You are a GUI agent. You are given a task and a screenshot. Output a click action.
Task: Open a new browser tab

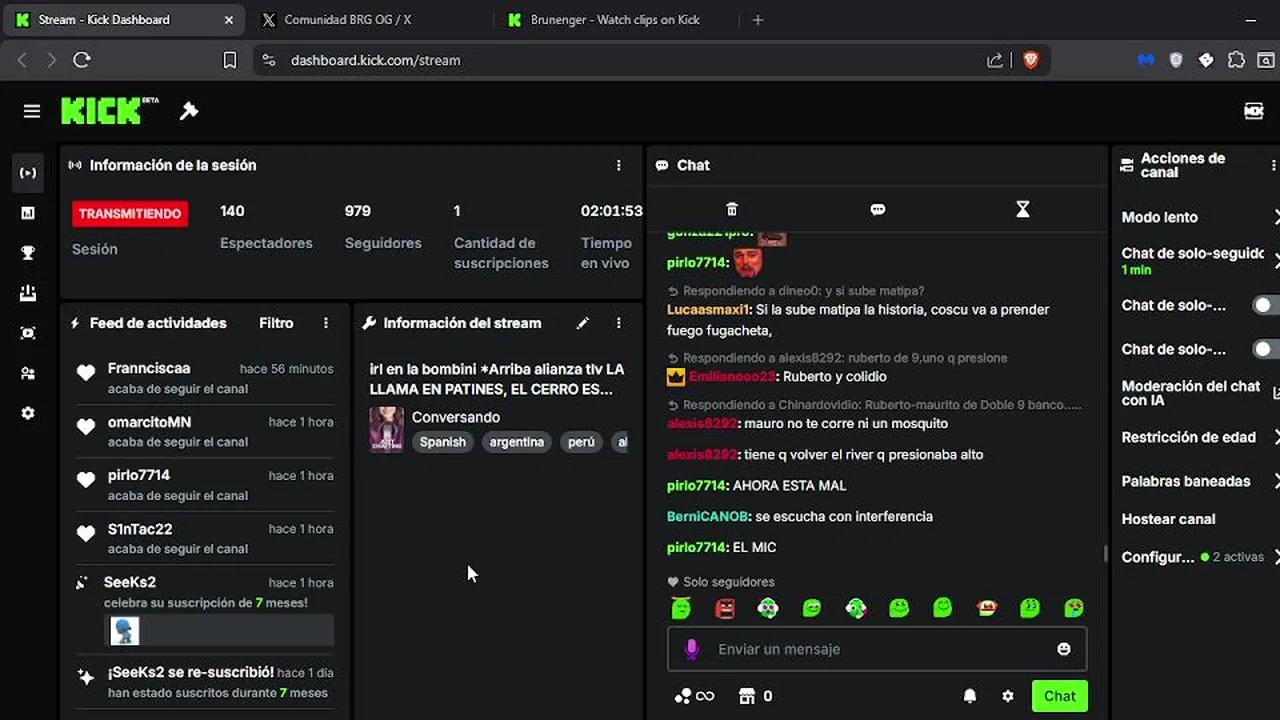tap(757, 20)
